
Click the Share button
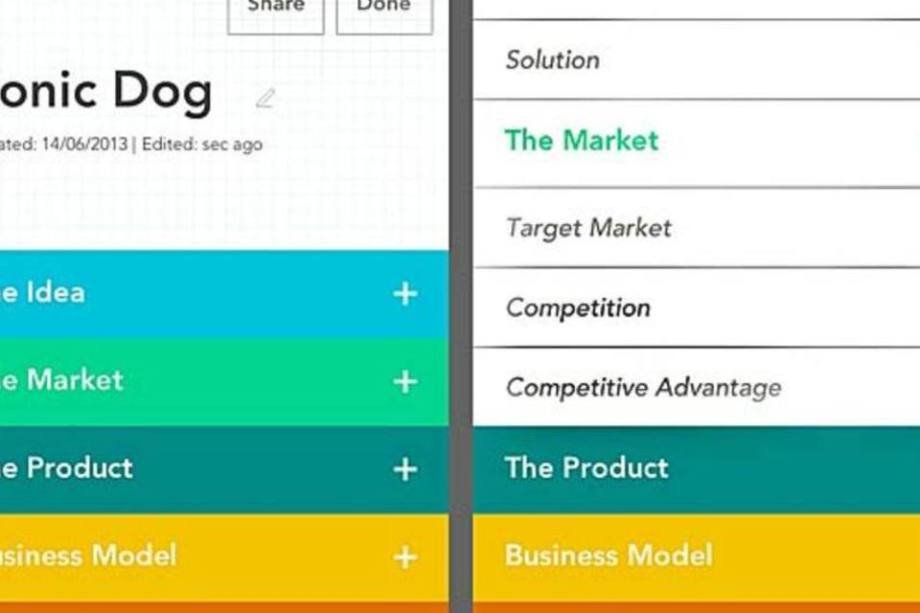pos(276,12)
